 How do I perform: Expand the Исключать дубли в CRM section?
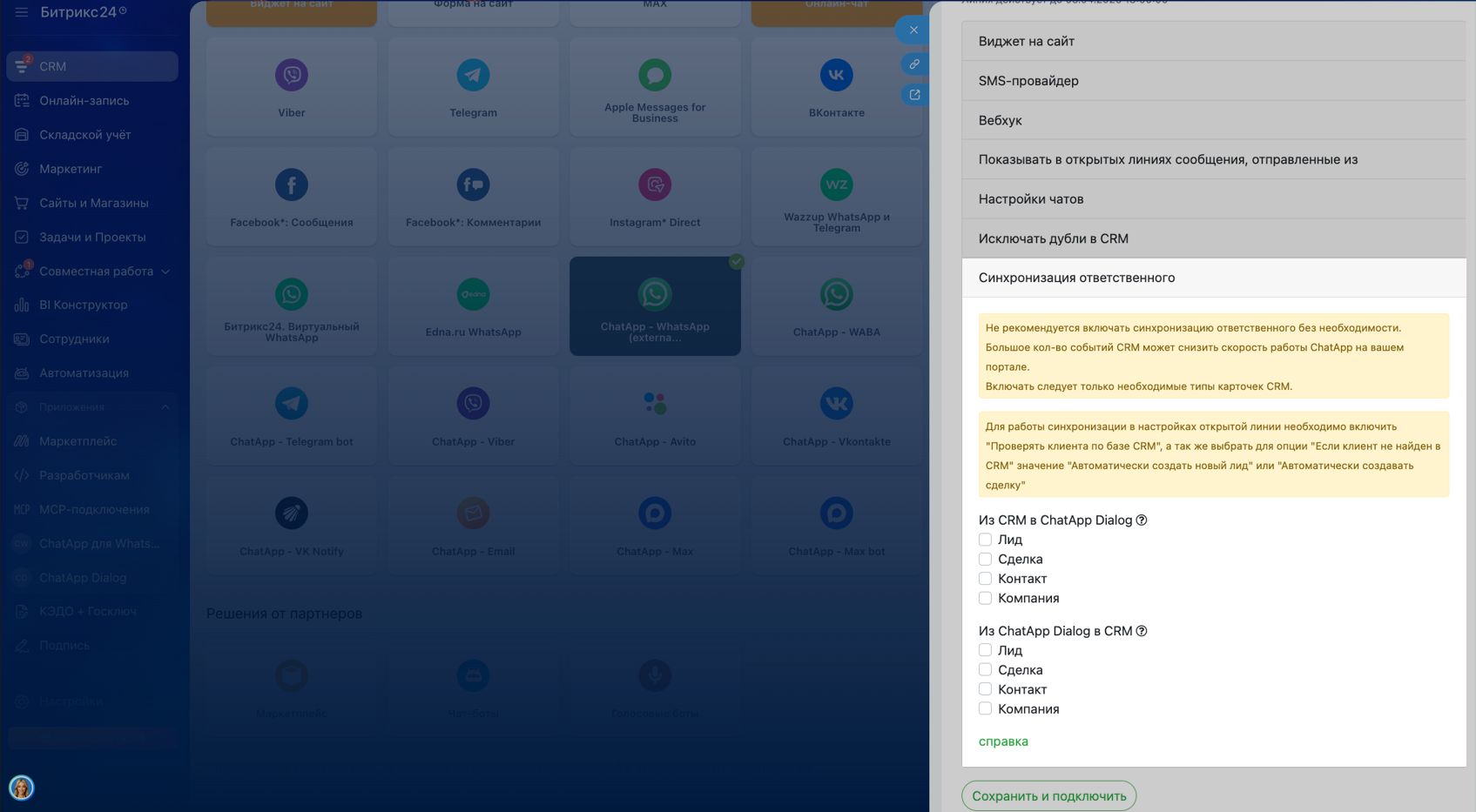tap(1213, 238)
